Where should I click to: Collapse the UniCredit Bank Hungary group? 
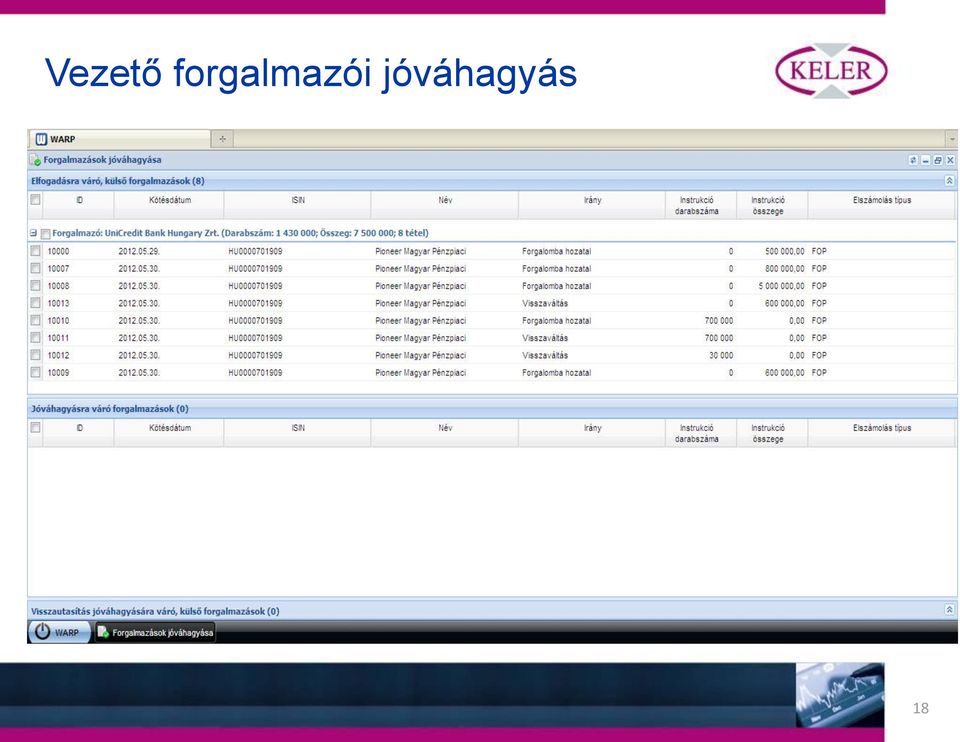point(34,233)
